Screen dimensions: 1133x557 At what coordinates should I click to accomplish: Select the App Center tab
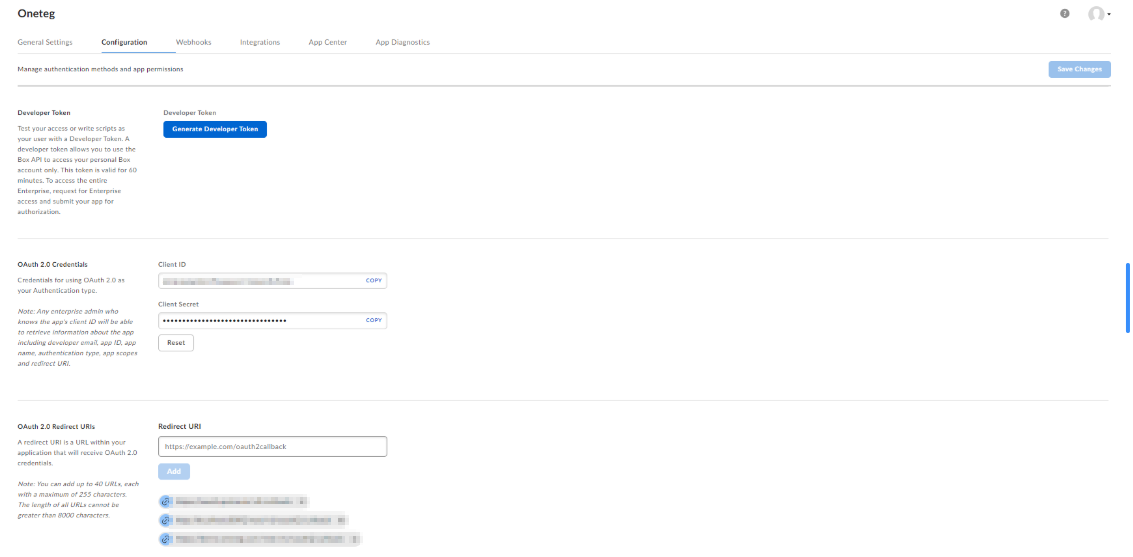328,42
